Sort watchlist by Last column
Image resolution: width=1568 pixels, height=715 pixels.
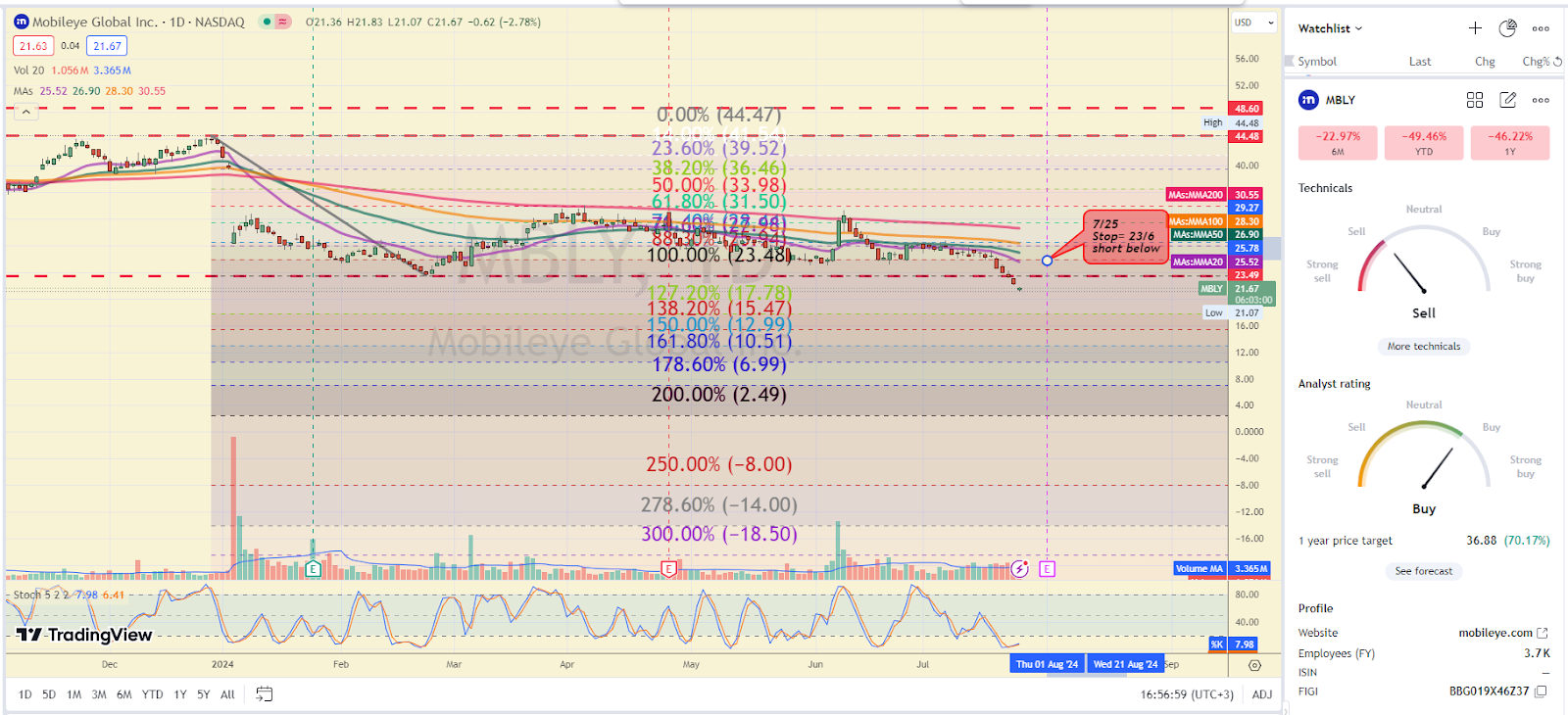tap(1420, 61)
